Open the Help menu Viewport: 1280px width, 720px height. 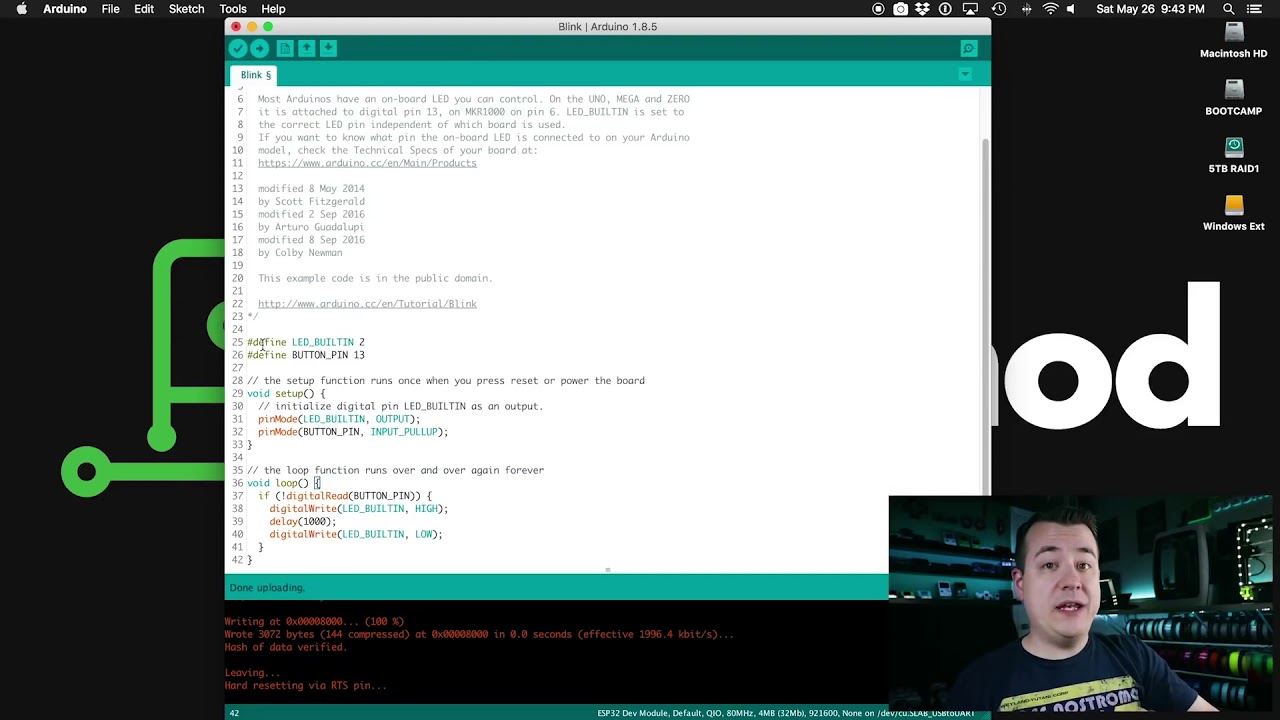(x=273, y=9)
